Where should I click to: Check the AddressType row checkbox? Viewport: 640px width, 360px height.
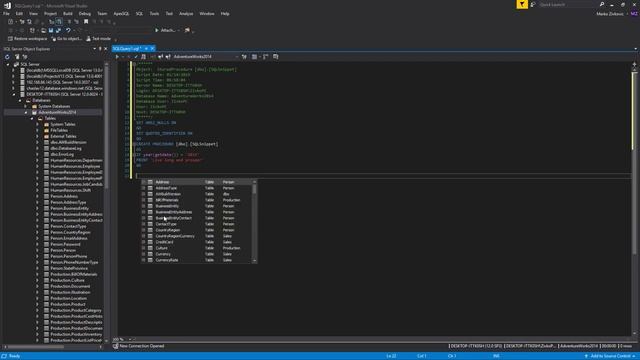[143, 188]
